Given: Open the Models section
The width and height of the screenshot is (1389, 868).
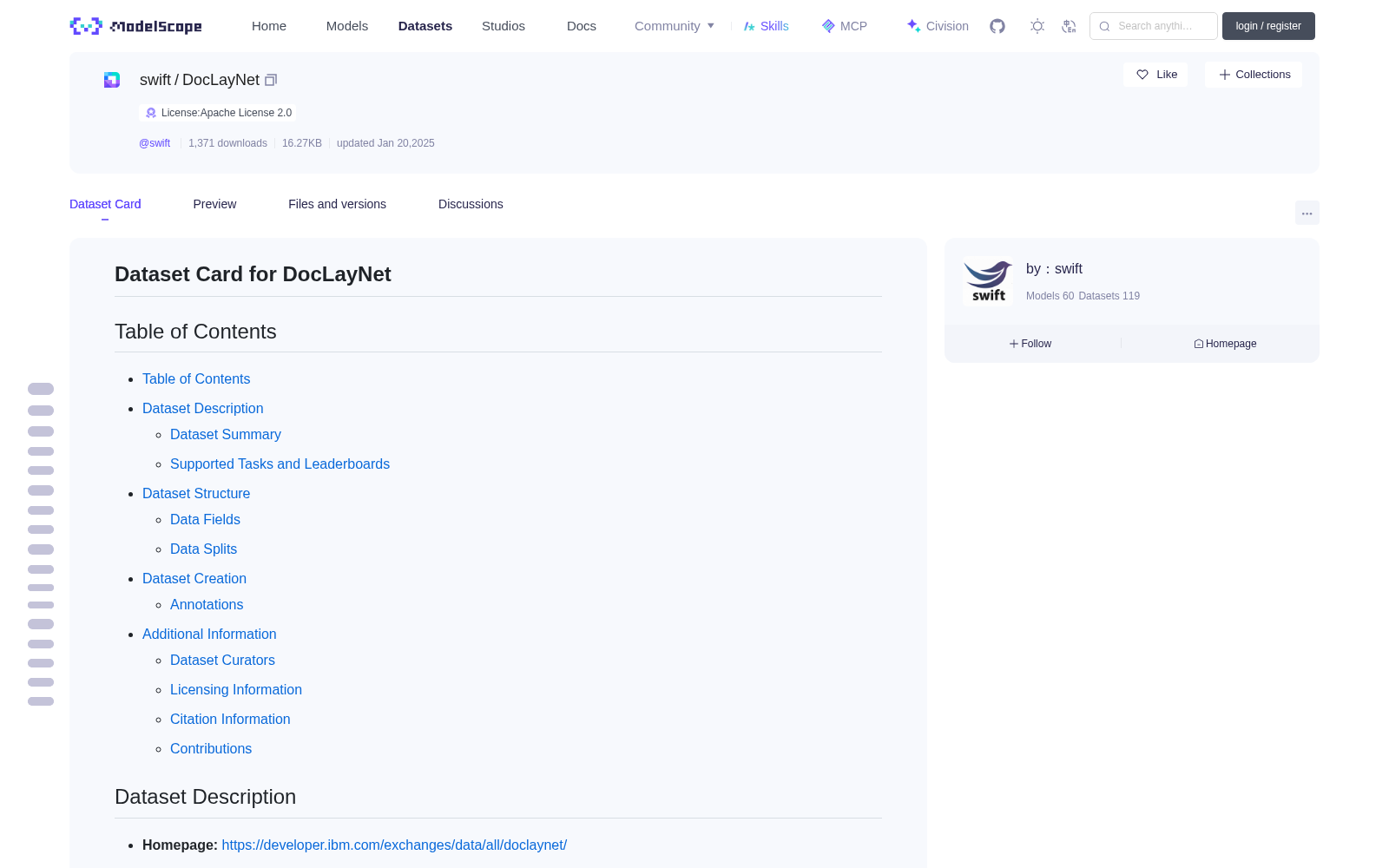Looking at the screenshot, I should [x=347, y=26].
